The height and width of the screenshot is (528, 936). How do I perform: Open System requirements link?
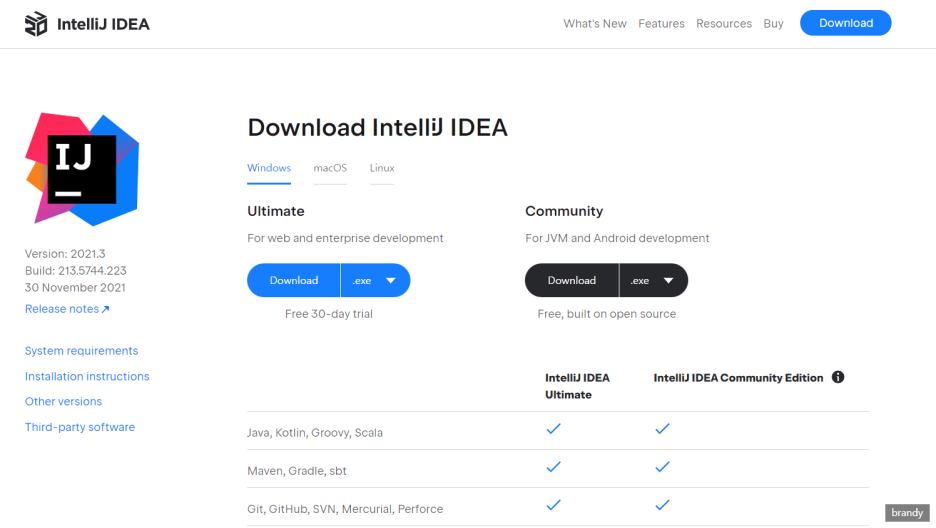[81, 351]
